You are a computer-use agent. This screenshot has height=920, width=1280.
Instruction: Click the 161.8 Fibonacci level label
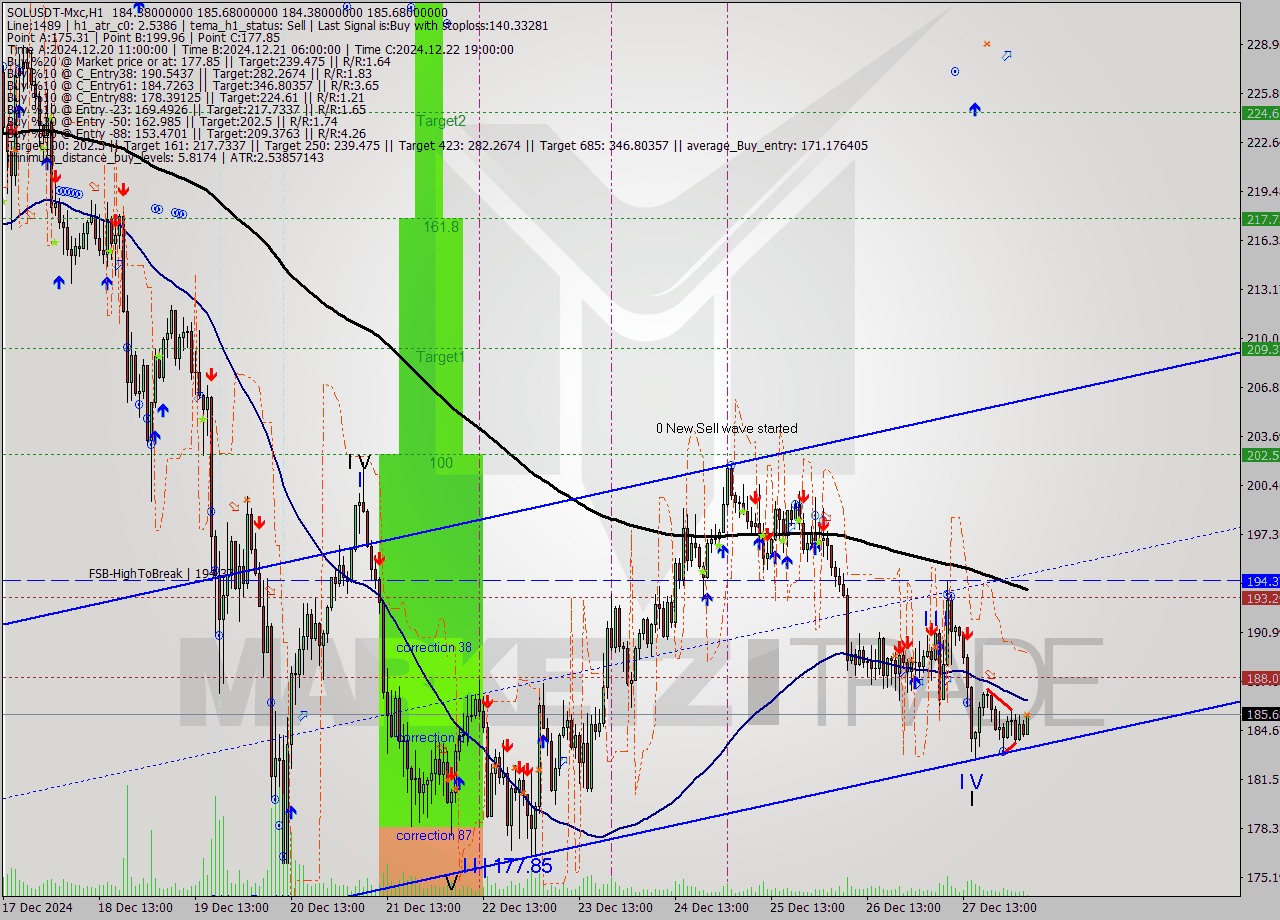[x=441, y=227]
